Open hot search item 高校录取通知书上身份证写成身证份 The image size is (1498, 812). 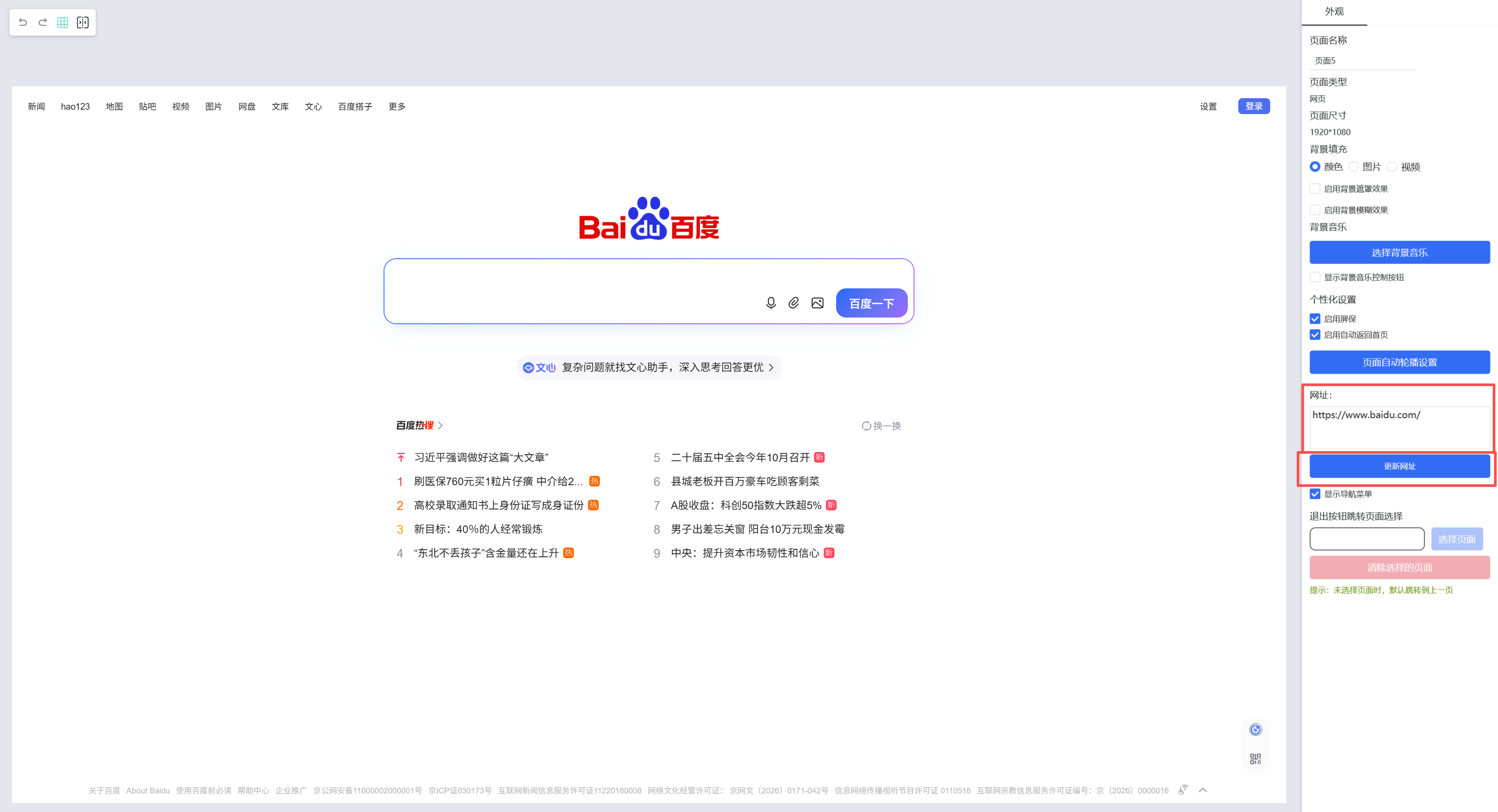click(x=499, y=505)
